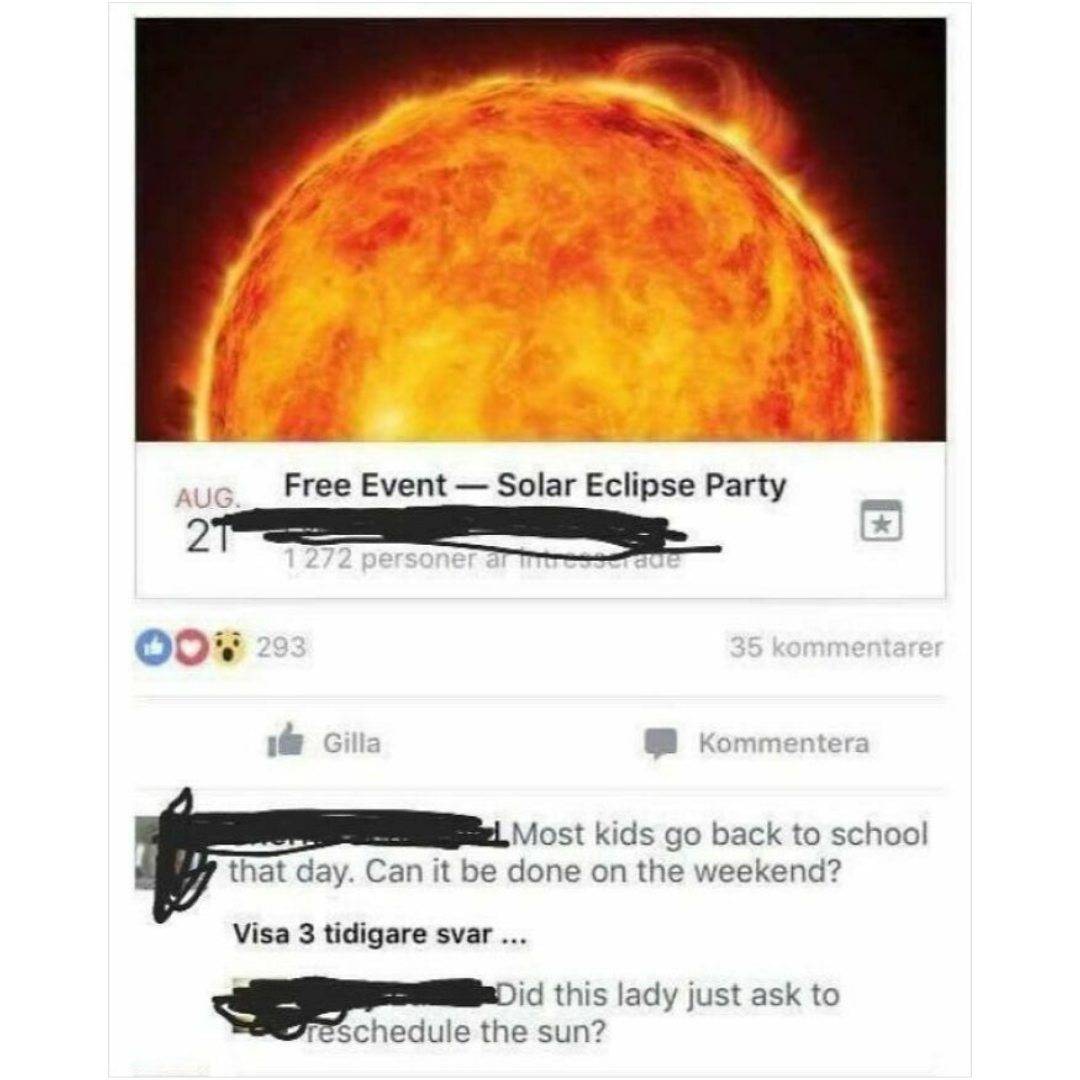1080x1080 pixels.
Task: Open the Free Event Solar Eclipse Party title
Action: 535,486
